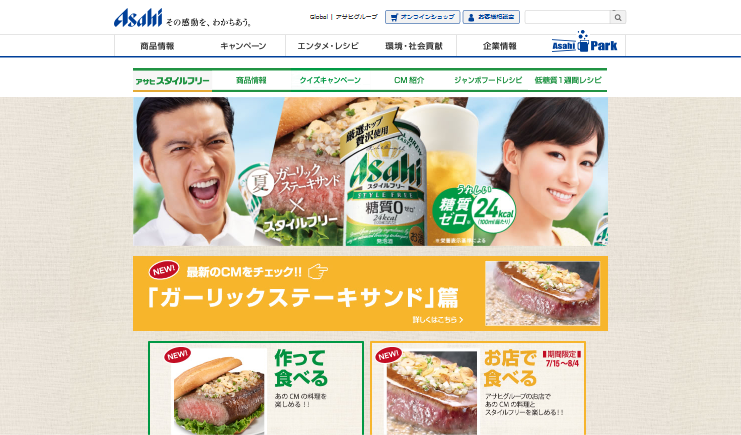
Task: Select the CM紹介 tab
Action: (409, 80)
